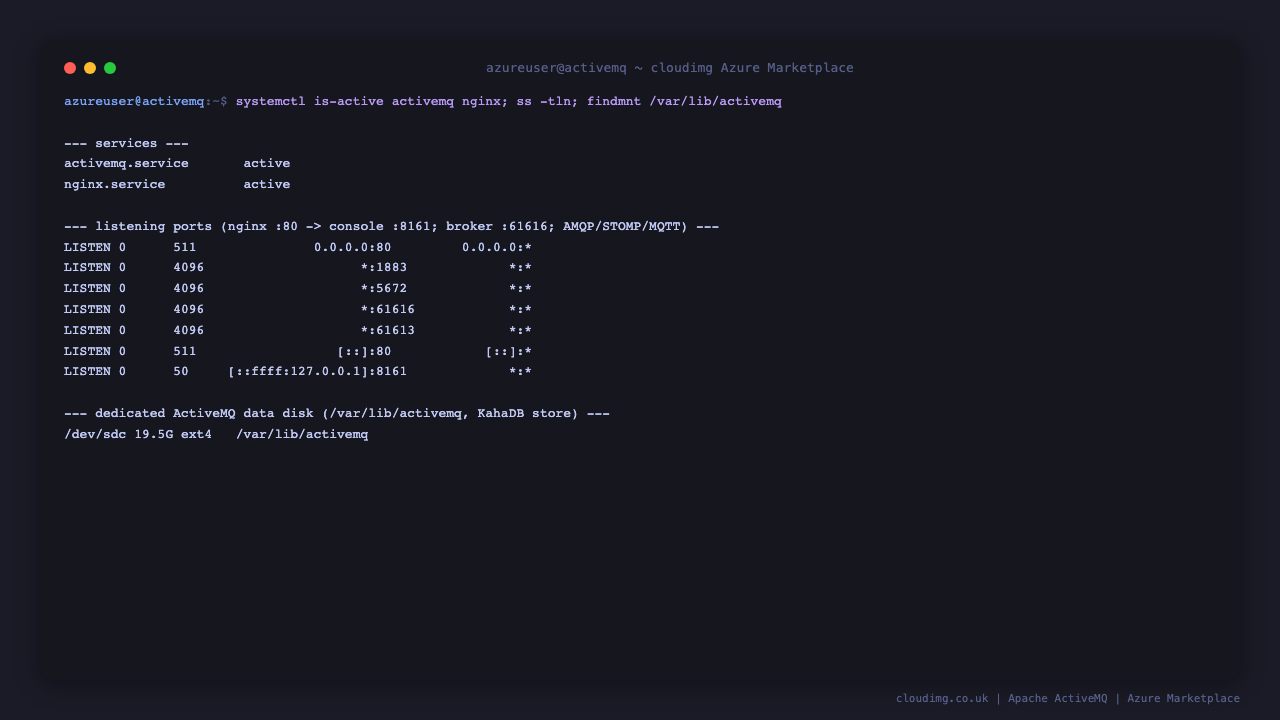The image size is (1280, 720).
Task: Click the active status of activemq.service
Action: click(267, 164)
